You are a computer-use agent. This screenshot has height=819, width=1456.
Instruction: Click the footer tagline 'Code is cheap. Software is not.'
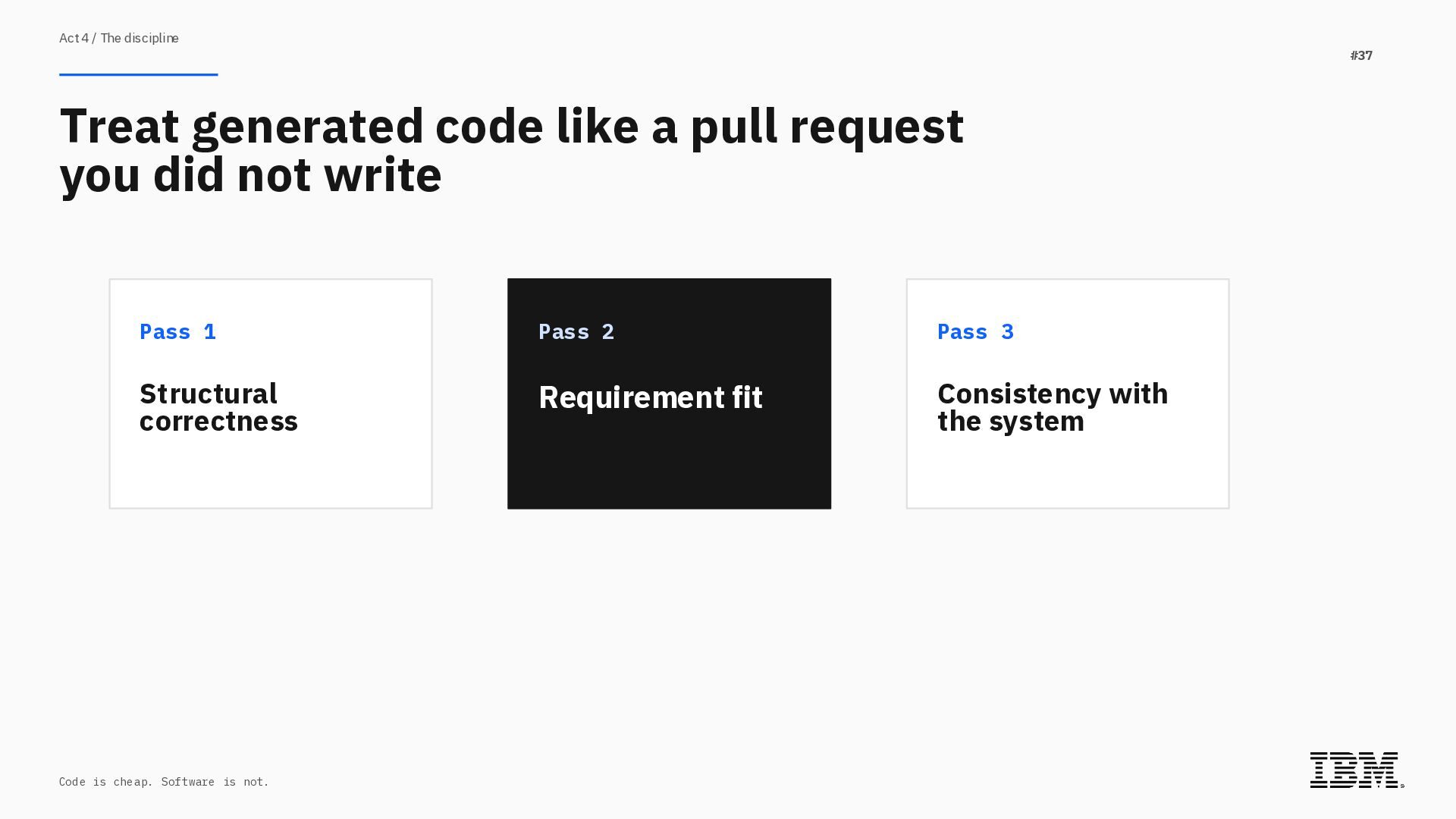(x=164, y=782)
